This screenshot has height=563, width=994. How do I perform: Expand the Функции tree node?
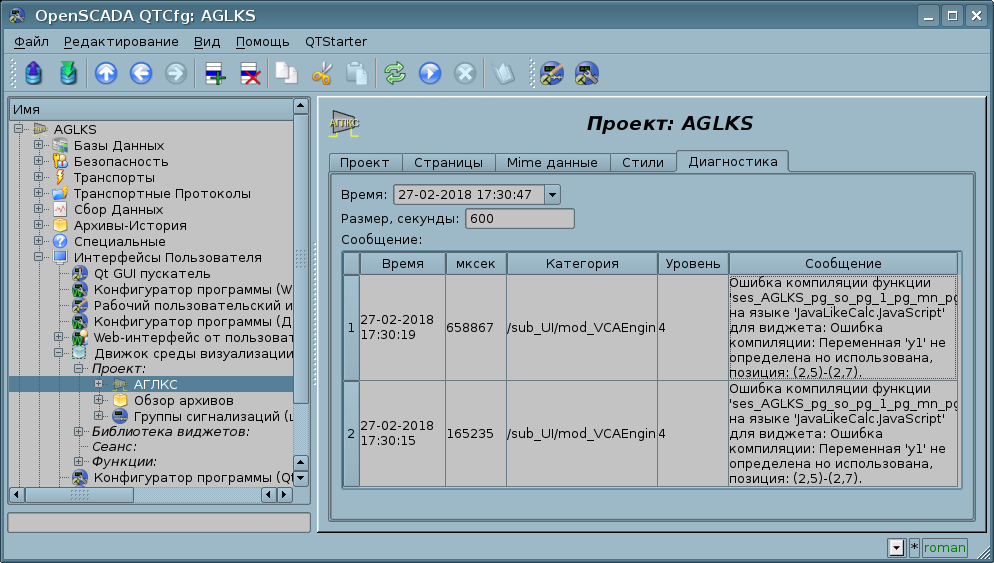tap(79, 461)
